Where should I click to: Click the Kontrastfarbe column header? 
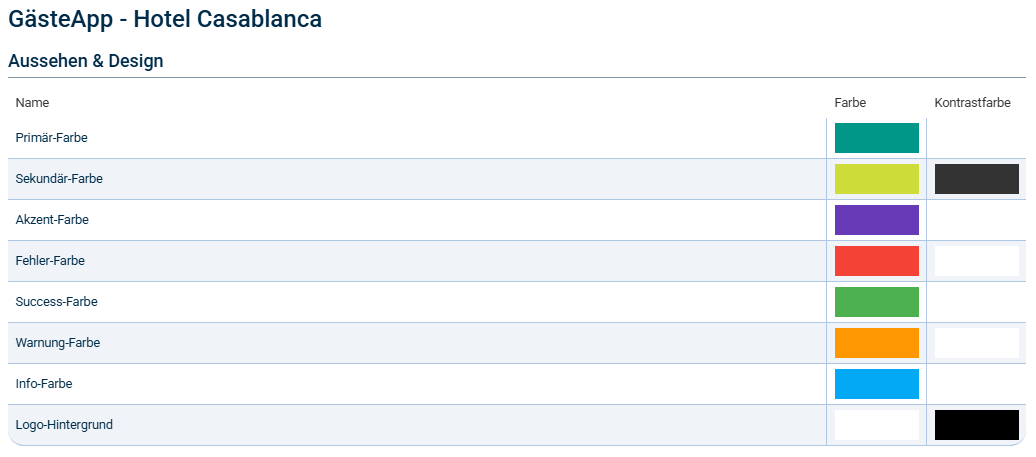pos(972,103)
